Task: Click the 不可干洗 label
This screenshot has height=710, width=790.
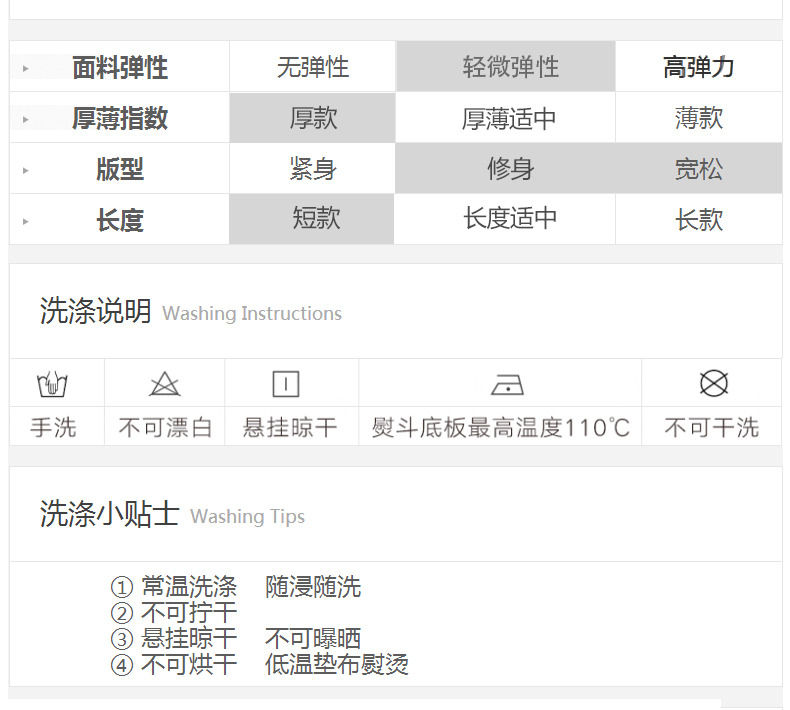Action: [x=712, y=427]
